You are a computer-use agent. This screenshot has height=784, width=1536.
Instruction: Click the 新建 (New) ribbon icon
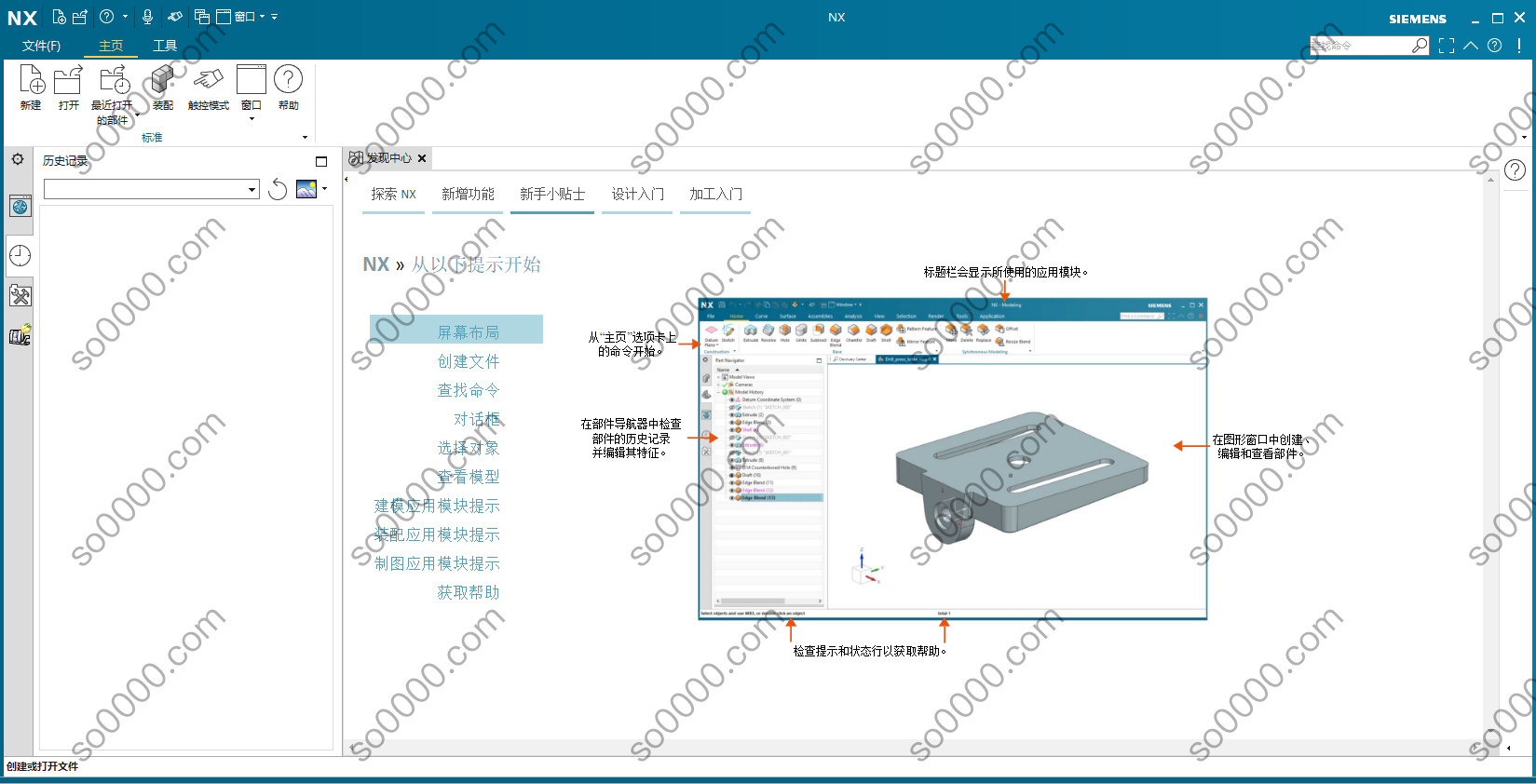click(31, 79)
